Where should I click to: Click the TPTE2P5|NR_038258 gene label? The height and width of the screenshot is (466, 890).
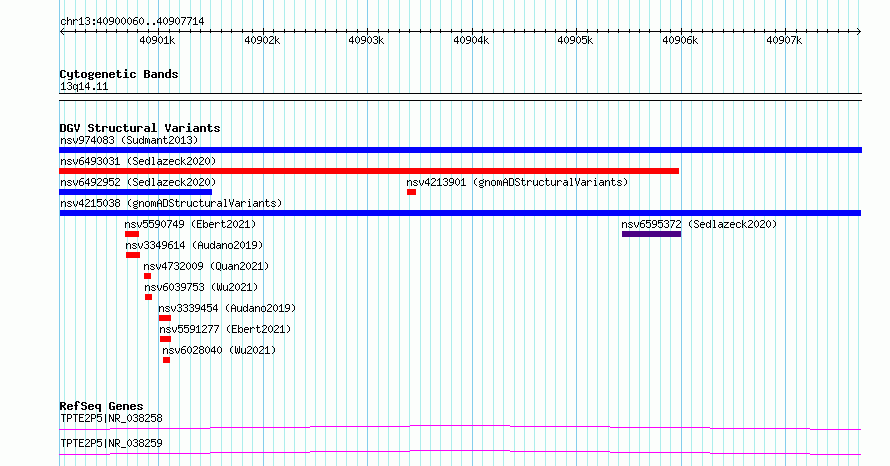coord(111,418)
